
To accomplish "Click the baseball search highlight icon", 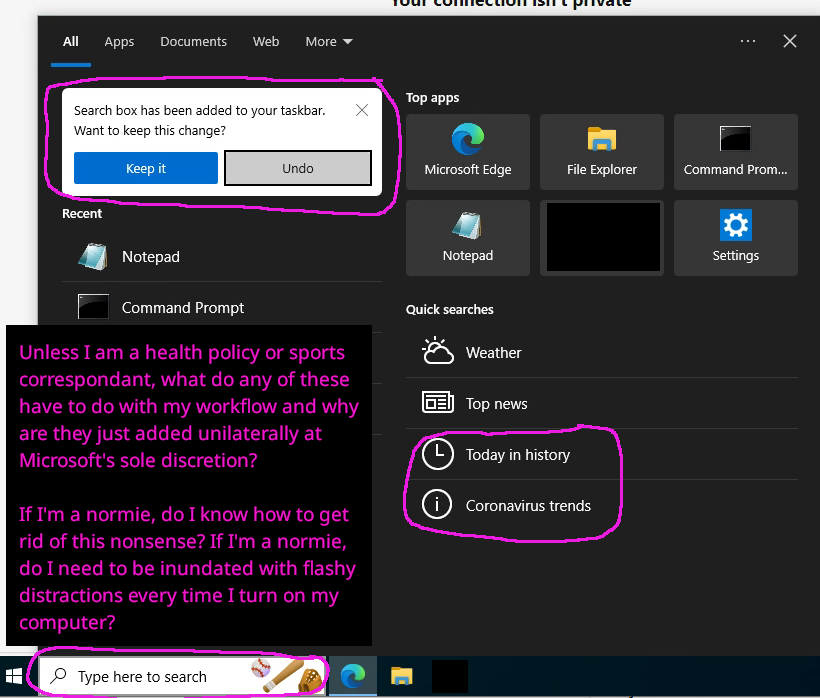I will [x=286, y=676].
